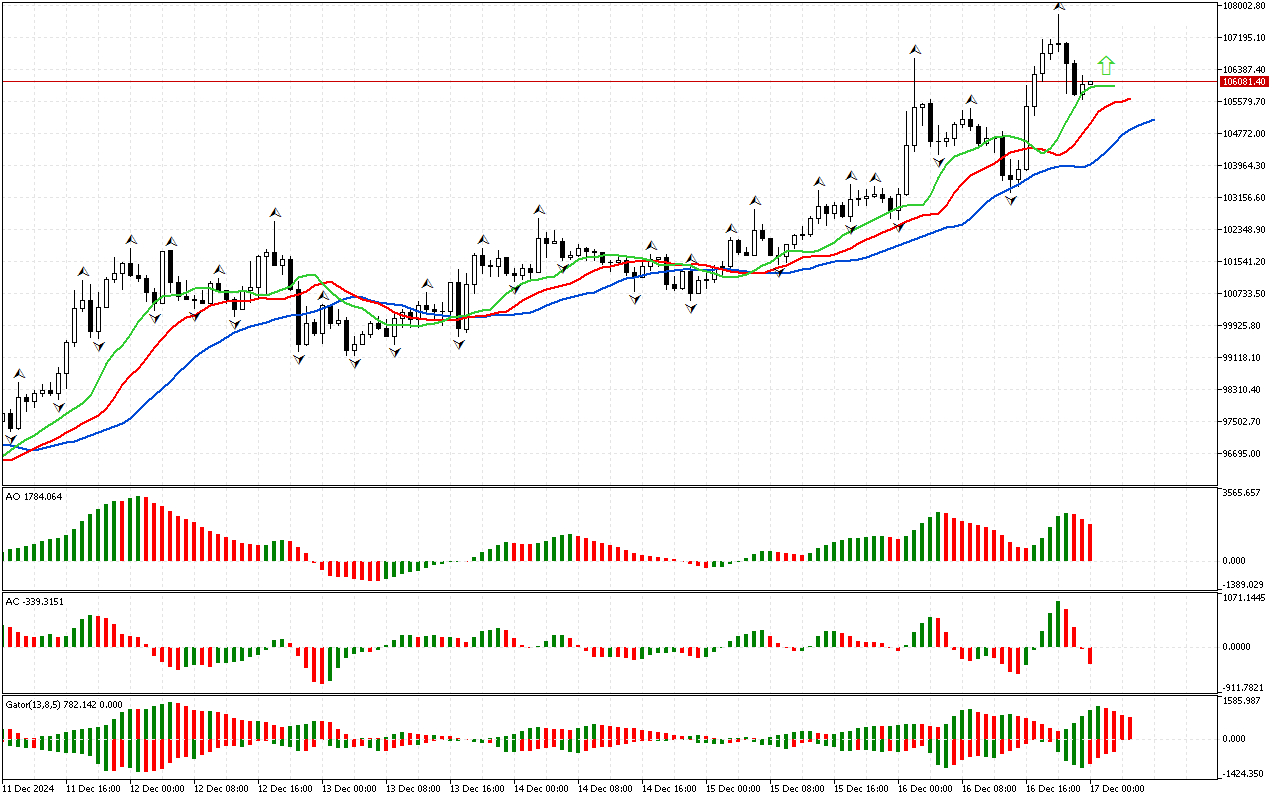The height and width of the screenshot is (800, 1280).
Task: Select the 1585.987 Gator scale maximum
Action: 1242,701
